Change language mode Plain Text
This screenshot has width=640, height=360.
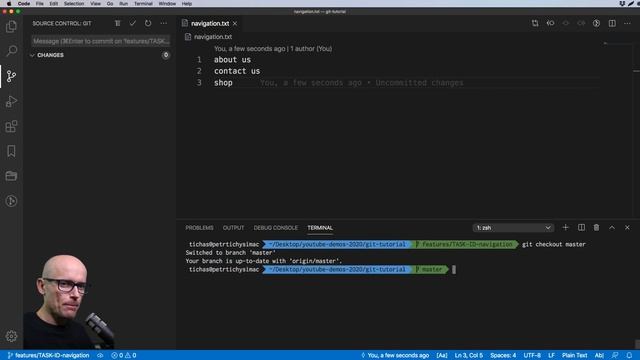point(574,355)
